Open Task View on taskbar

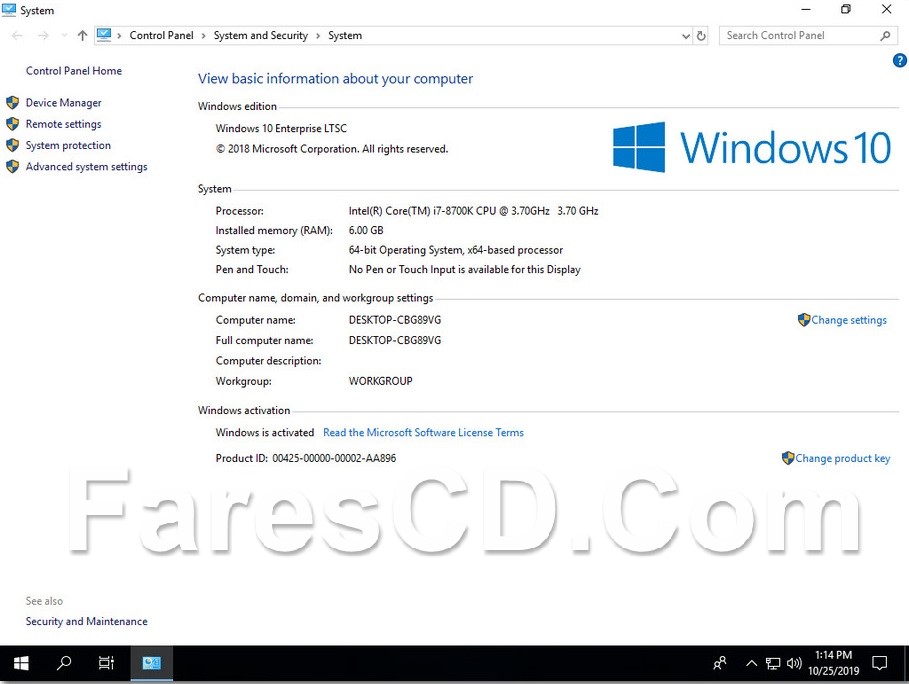click(x=106, y=663)
